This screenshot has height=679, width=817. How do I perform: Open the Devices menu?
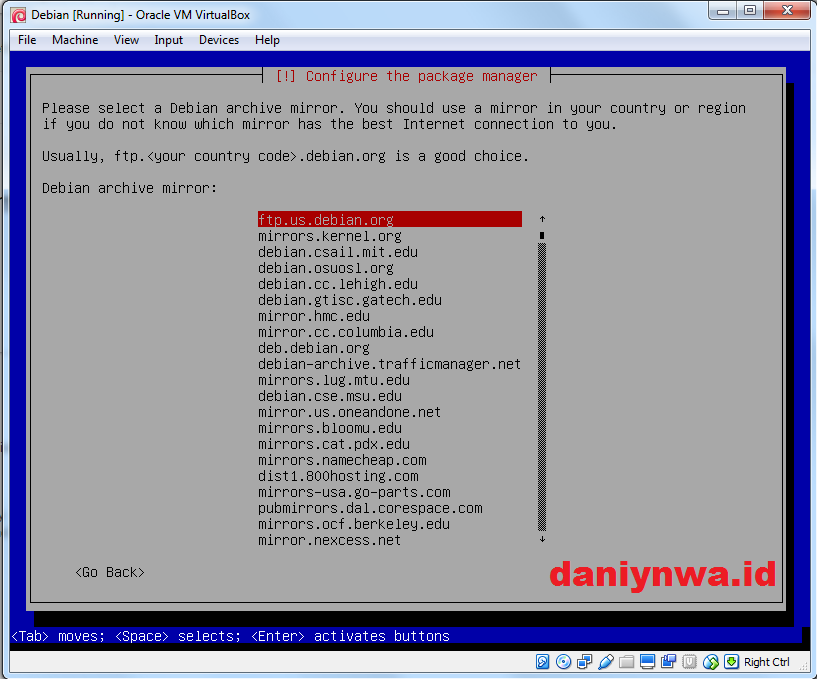pyautogui.click(x=219, y=40)
